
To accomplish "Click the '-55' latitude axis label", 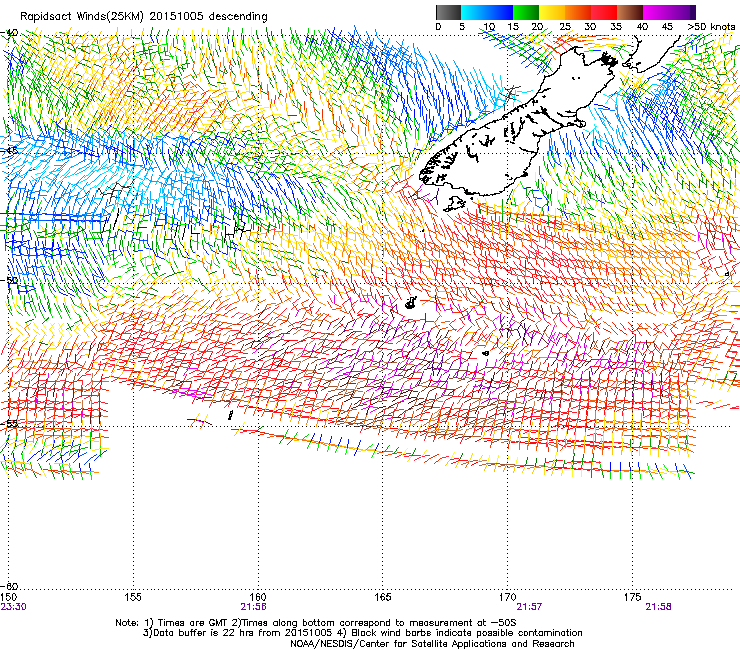I will 10,423.
